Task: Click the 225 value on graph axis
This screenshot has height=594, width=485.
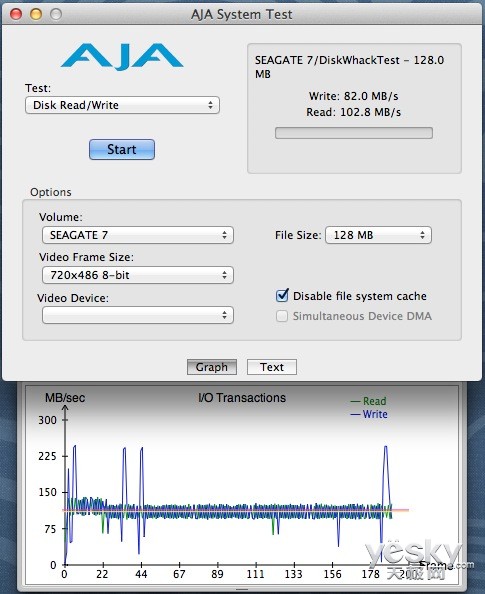Action: (x=47, y=456)
